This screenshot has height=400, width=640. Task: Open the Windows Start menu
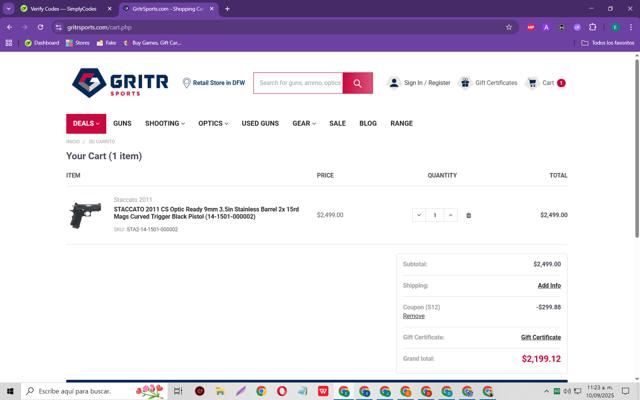(10, 391)
